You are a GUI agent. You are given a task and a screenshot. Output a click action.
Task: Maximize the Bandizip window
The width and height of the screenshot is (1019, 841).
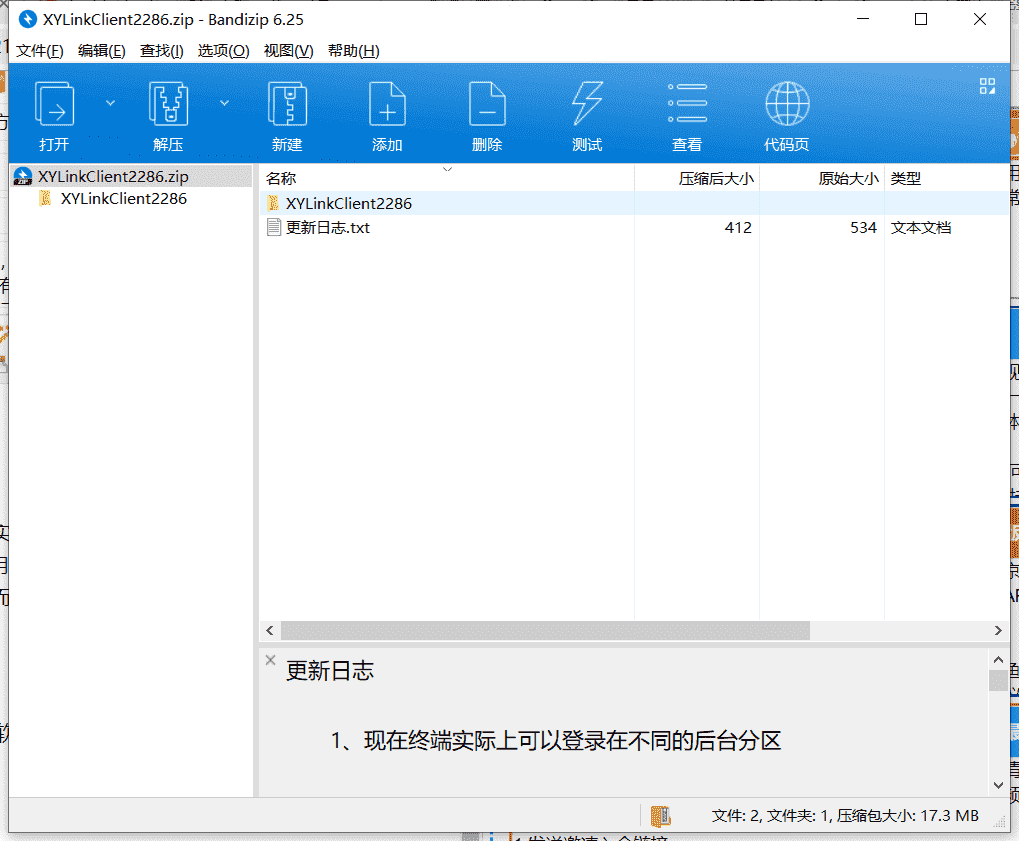pos(921,19)
